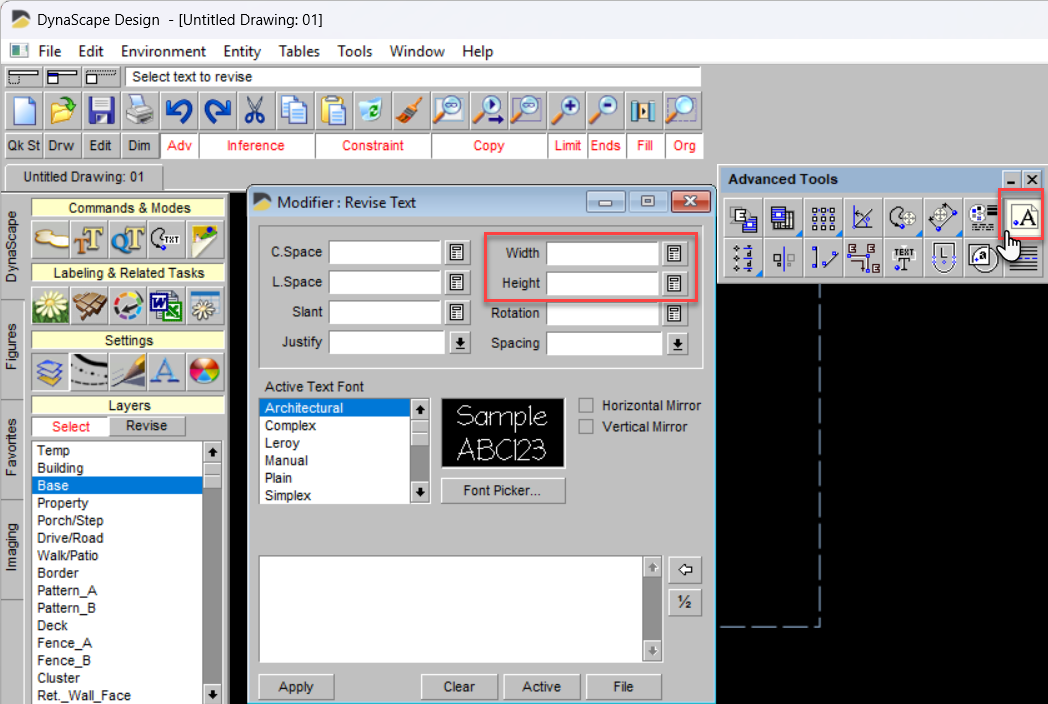Switch to the Figures side tab
The image size is (1048, 704).
(x=13, y=347)
